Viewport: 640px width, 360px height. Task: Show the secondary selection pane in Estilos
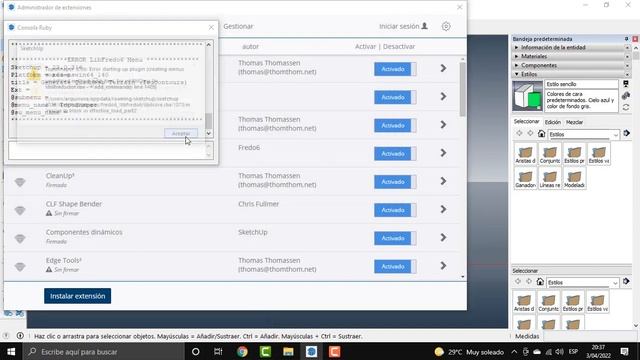[626, 84]
